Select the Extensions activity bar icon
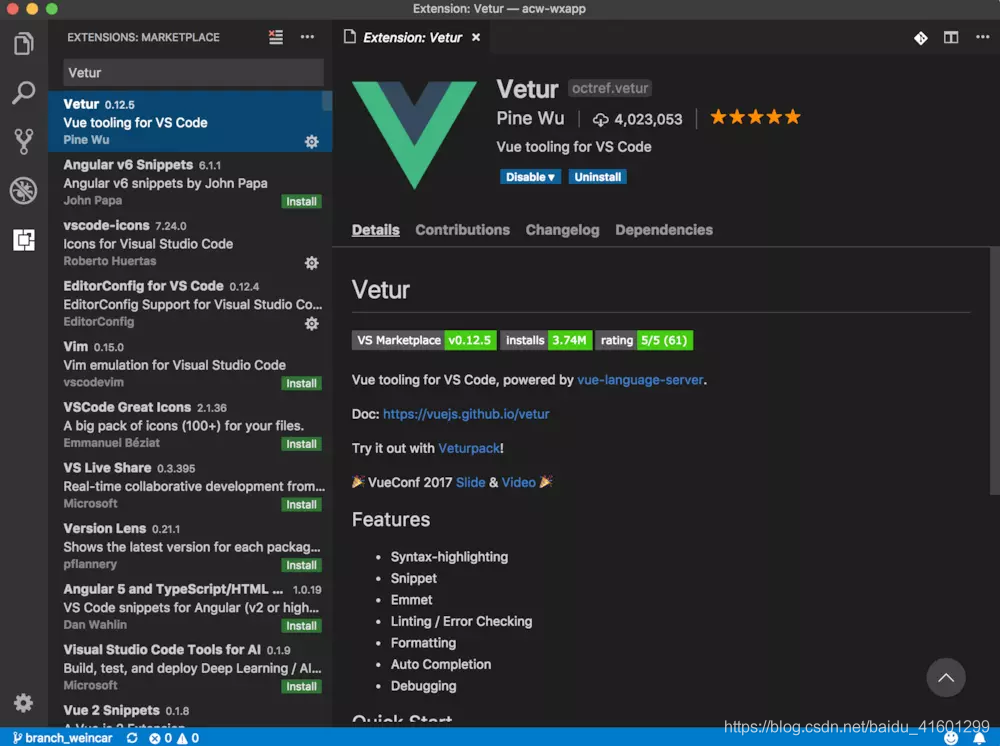This screenshot has height=746, width=1000. point(24,240)
